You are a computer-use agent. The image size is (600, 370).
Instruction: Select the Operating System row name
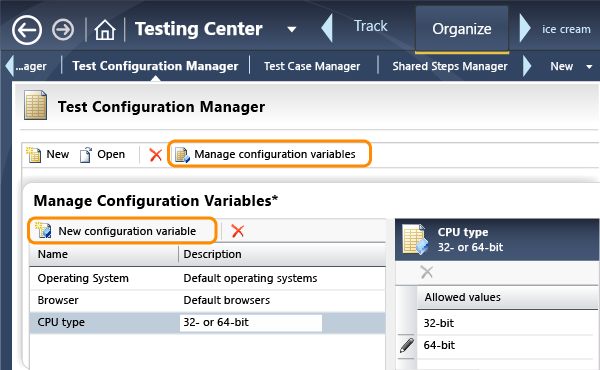(83, 278)
